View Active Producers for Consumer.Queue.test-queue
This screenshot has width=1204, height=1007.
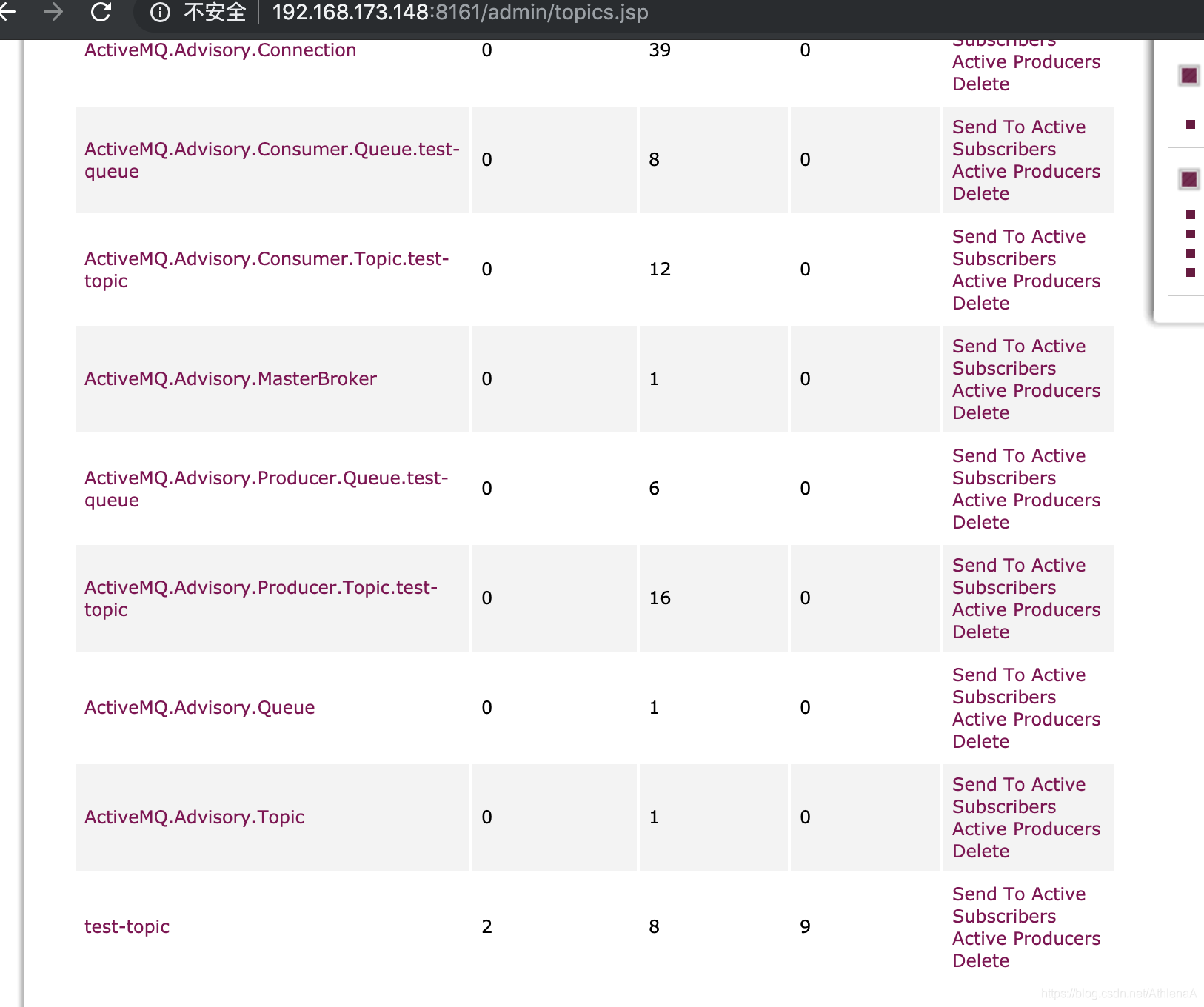tap(1026, 171)
